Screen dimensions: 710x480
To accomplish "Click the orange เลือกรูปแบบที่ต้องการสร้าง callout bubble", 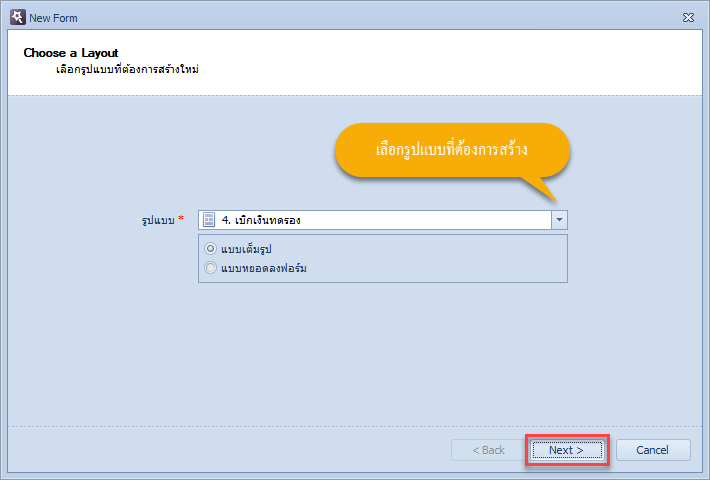I will click(452, 150).
